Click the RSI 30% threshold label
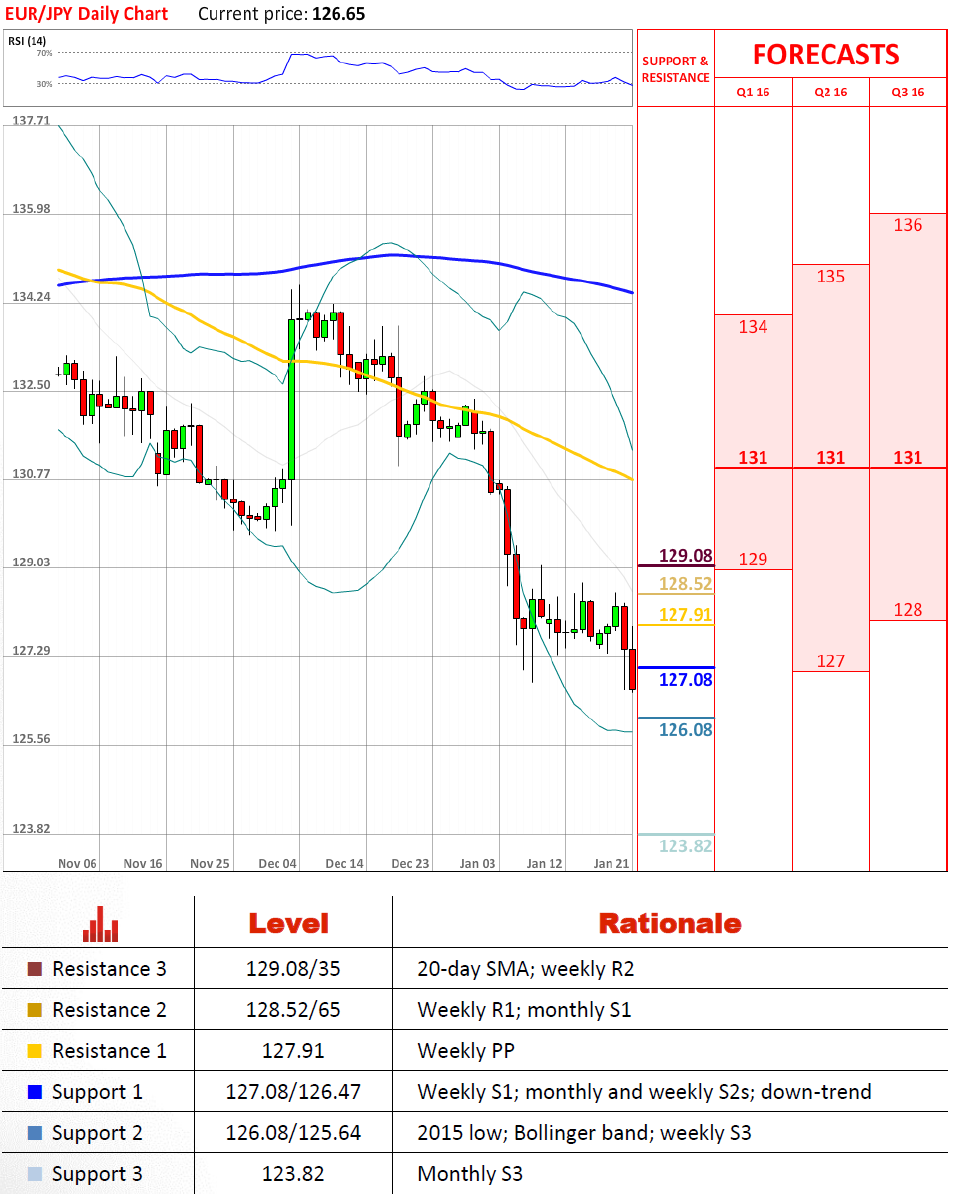The image size is (957, 1194). (44, 85)
